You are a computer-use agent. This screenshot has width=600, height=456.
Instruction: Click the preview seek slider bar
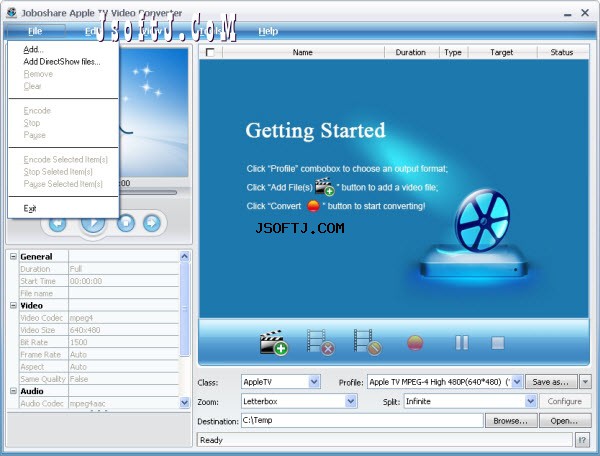coord(147,192)
